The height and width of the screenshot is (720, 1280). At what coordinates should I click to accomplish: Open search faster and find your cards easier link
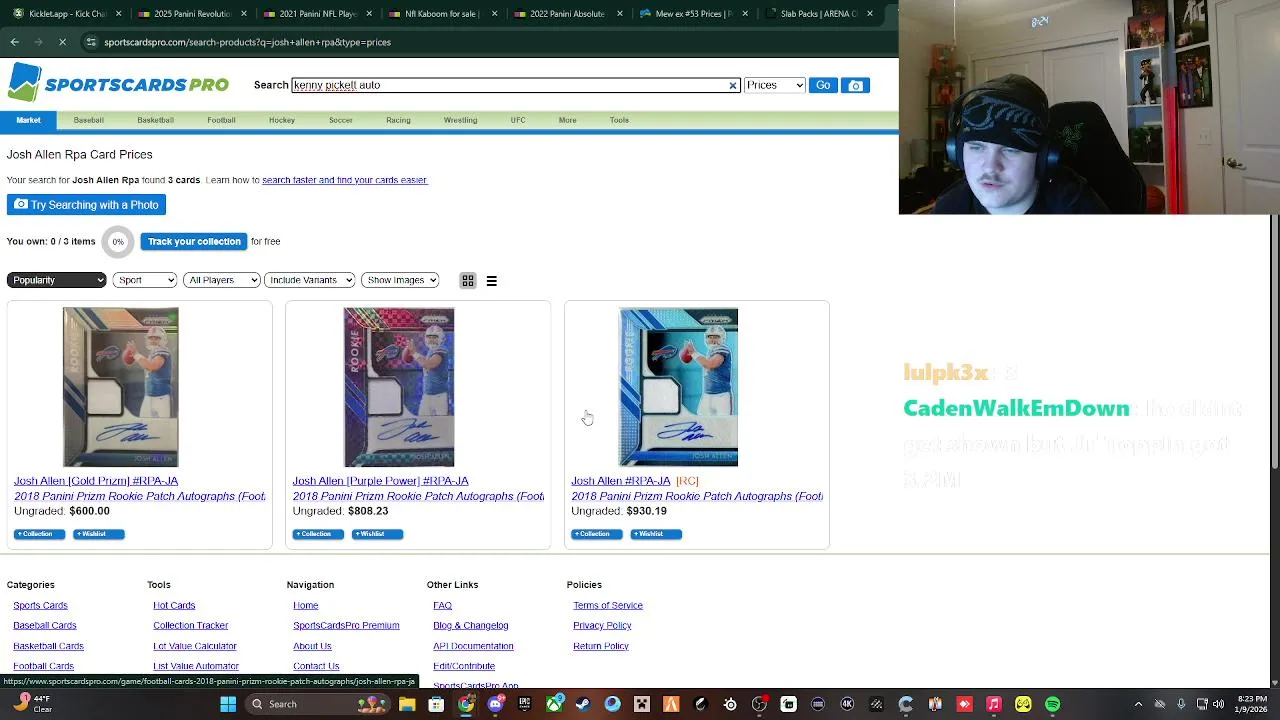(x=344, y=180)
